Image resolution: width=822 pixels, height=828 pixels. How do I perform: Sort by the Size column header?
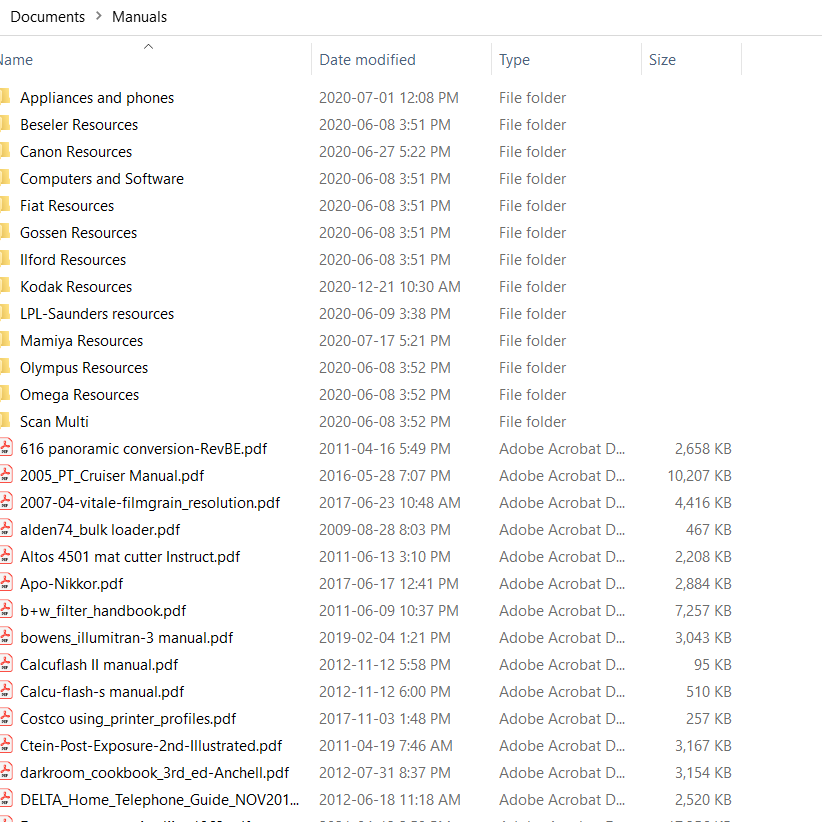(662, 60)
